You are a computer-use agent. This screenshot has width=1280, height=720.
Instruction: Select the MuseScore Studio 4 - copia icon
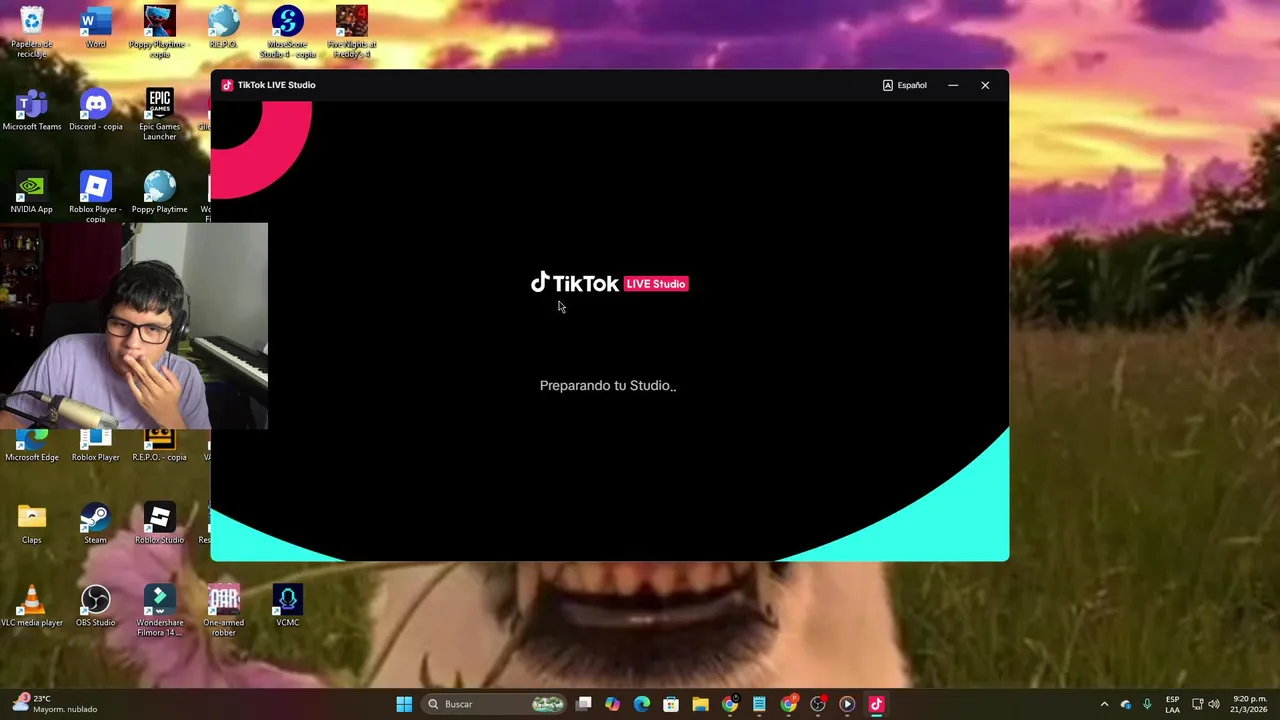point(287,31)
